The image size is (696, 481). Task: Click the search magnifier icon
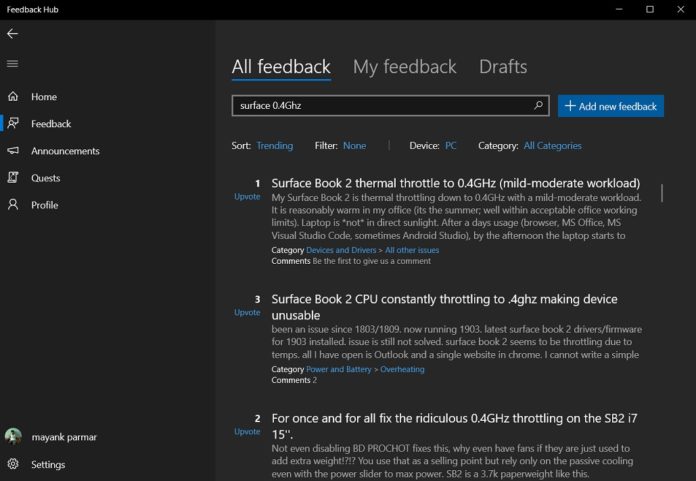(538, 106)
